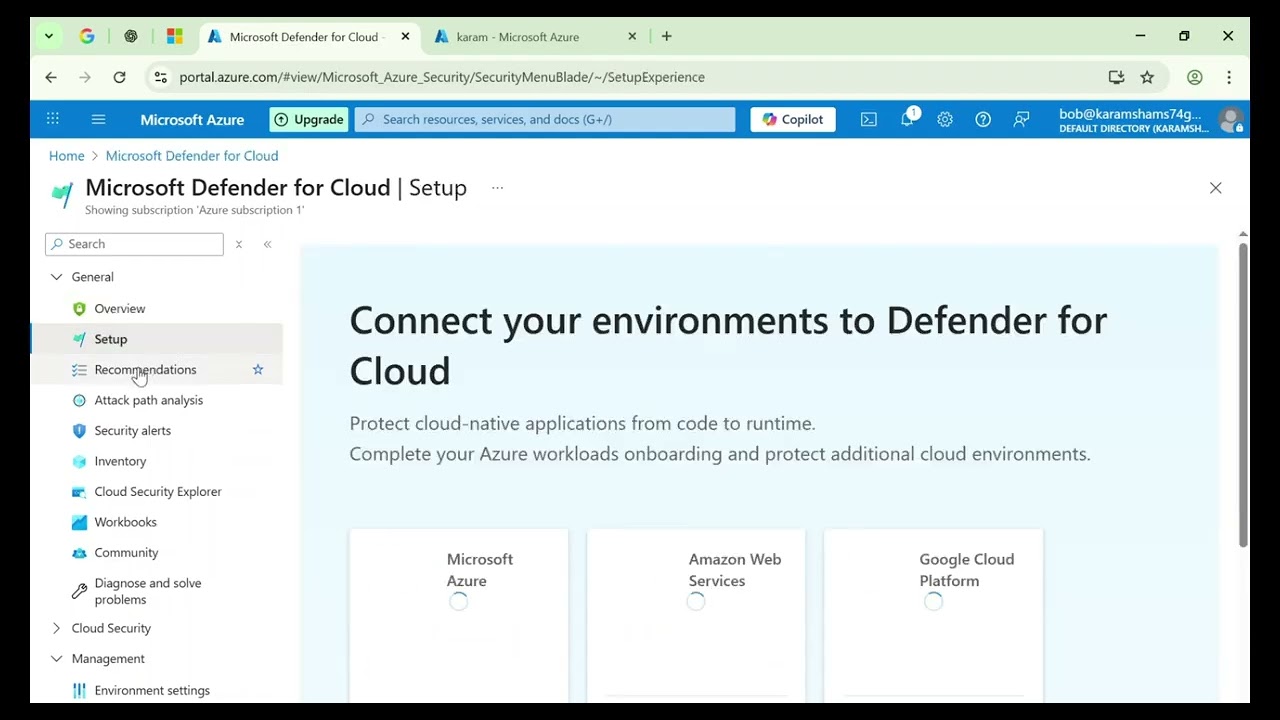Select the Microsoft Azure environment card
The width and height of the screenshot is (1280, 720).
click(459, 615)
